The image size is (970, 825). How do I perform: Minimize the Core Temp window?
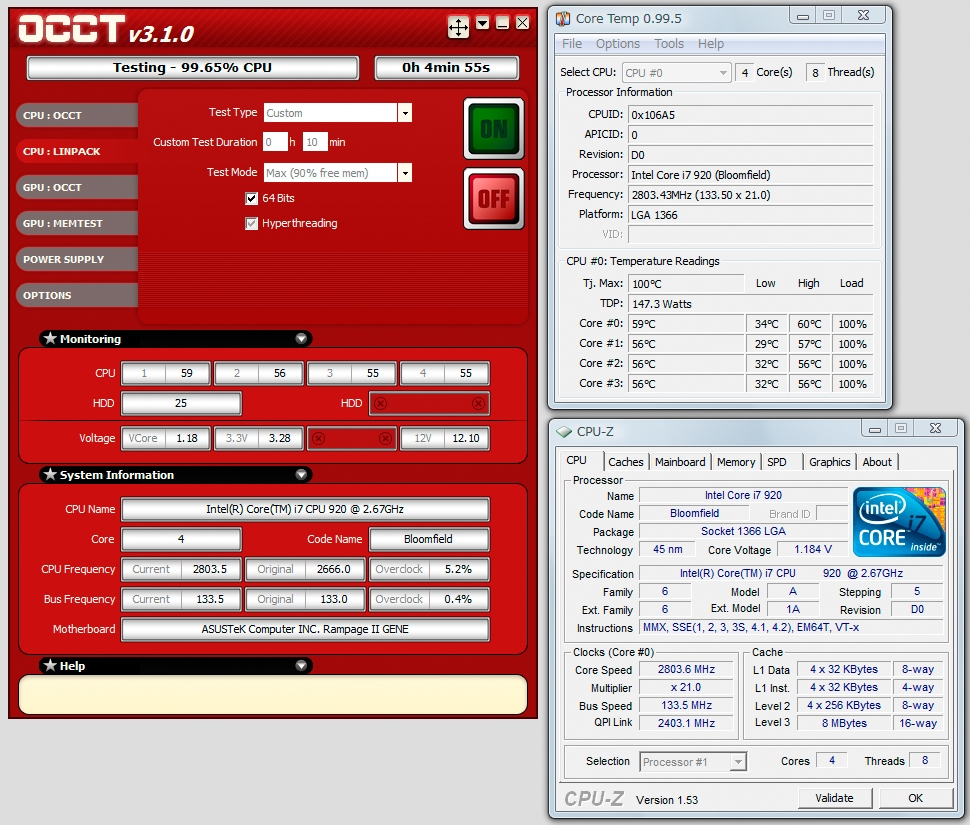coord(803,16)
